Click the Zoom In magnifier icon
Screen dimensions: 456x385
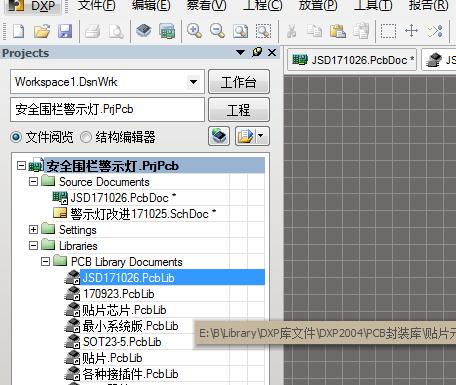tap(194, 31)
